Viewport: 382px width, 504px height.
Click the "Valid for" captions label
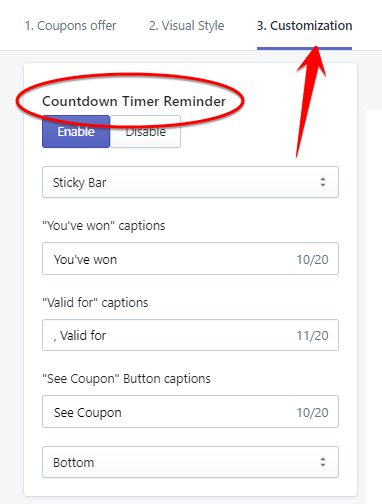tap(95, 303)
